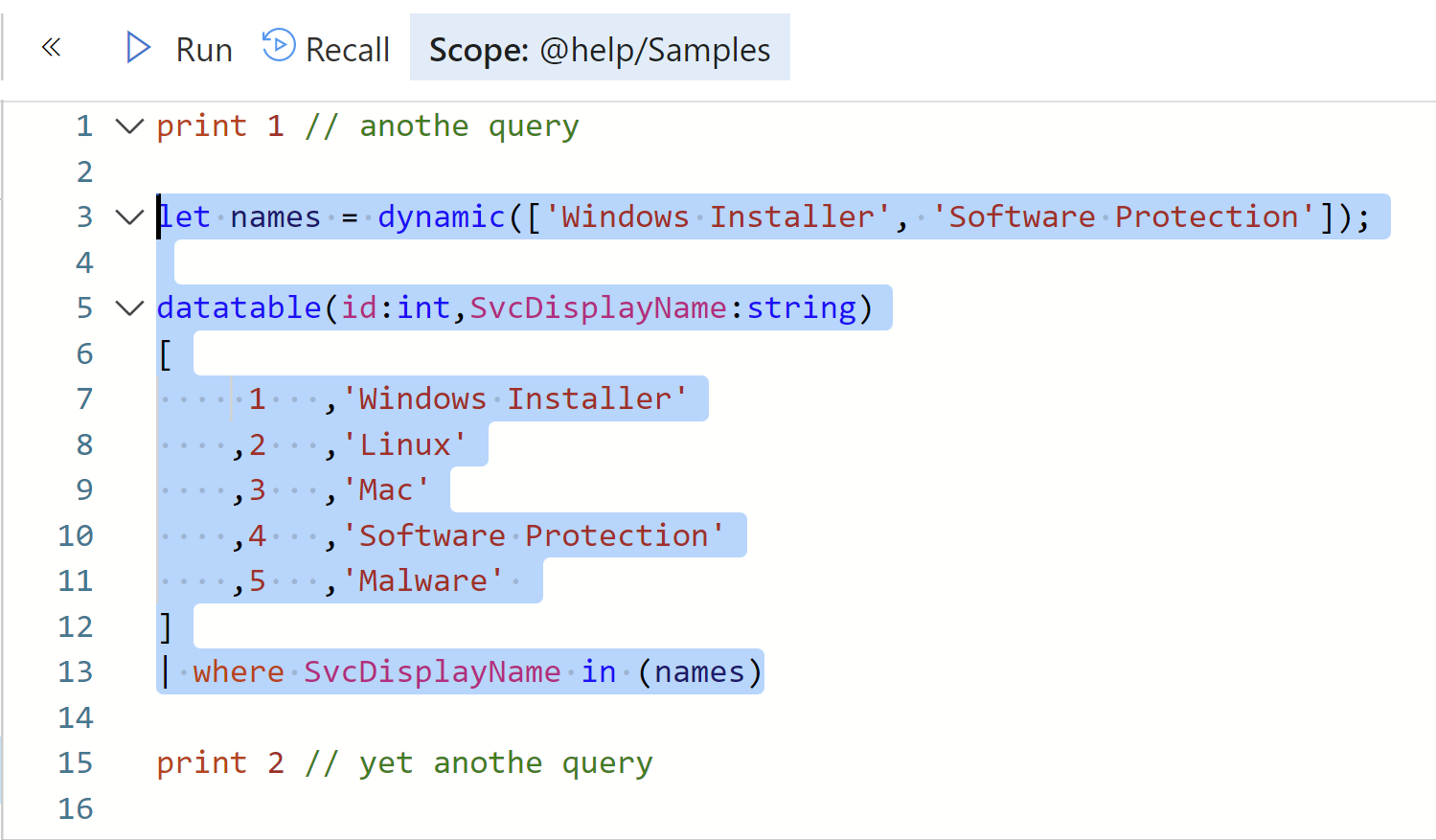
Task: Click line number 4 in the gutter
Action: (x=84, y=262)
